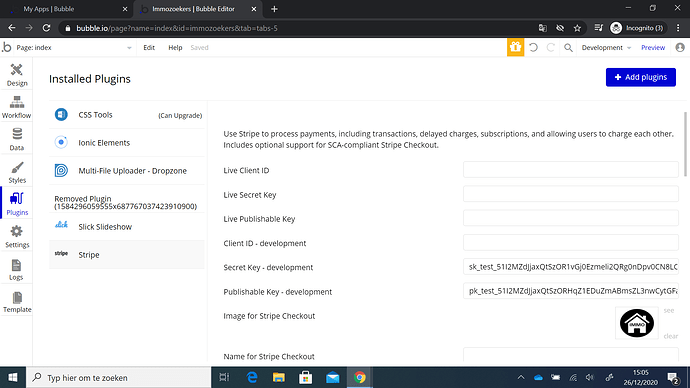Image resolution: width=690 pixels, height=388 pixels.
Task: Click the Incognito profile indicator
Action: tap(637, 28)
